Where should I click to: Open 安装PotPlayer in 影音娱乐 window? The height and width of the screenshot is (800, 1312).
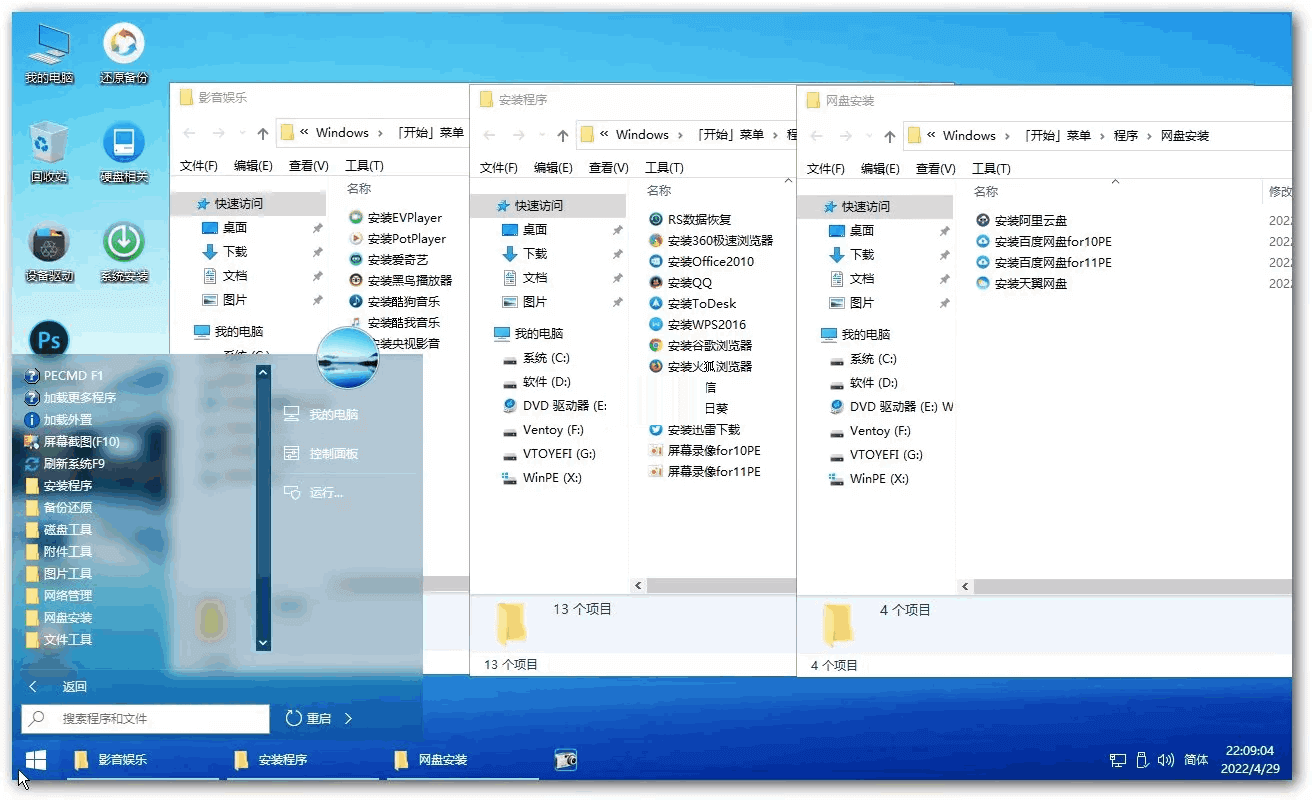coord(397,238)
